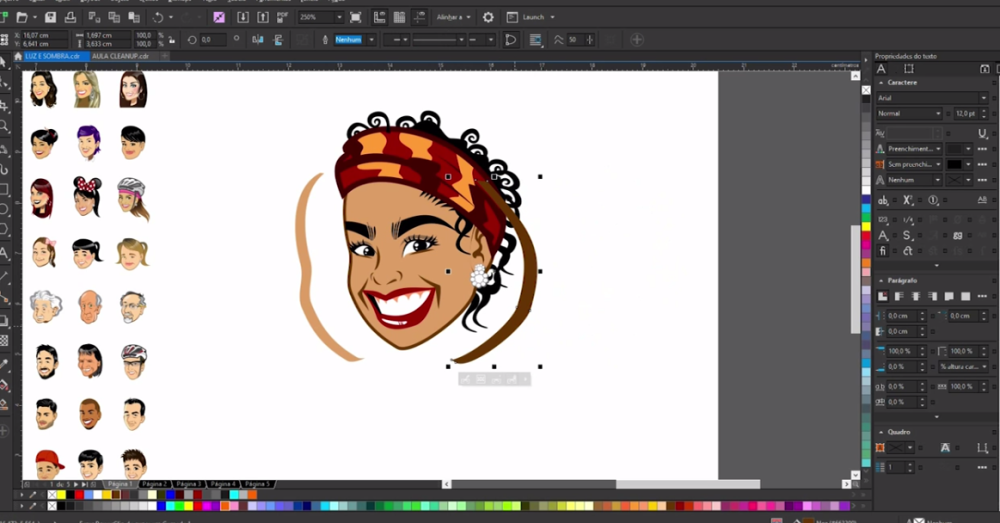Image resolution: width=1000 pixels, height=523 pixels.
Task: Click the superscript position icon in text properties
Action: pos(907,200)
